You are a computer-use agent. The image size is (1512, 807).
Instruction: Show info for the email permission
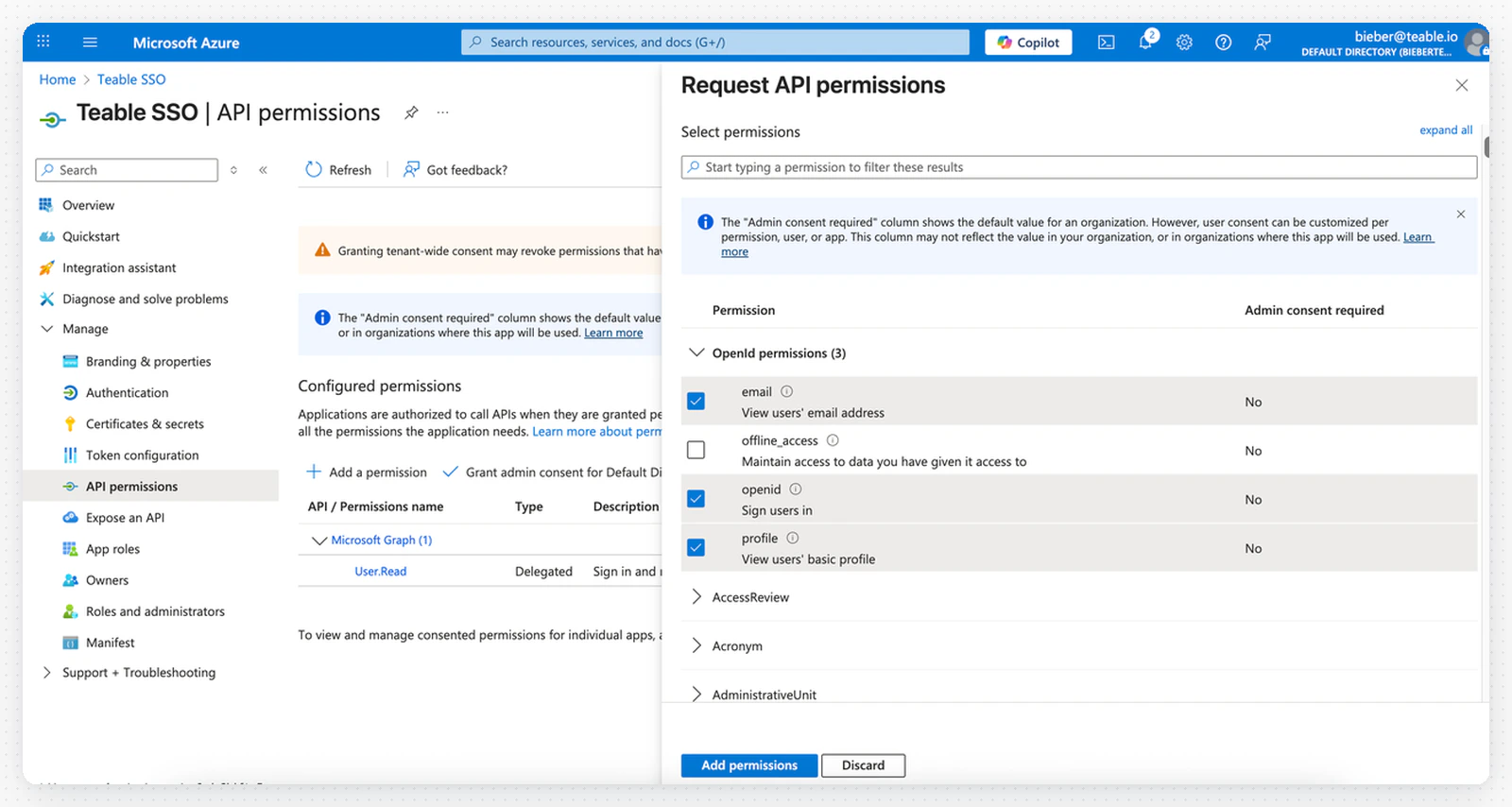(786, 391)
